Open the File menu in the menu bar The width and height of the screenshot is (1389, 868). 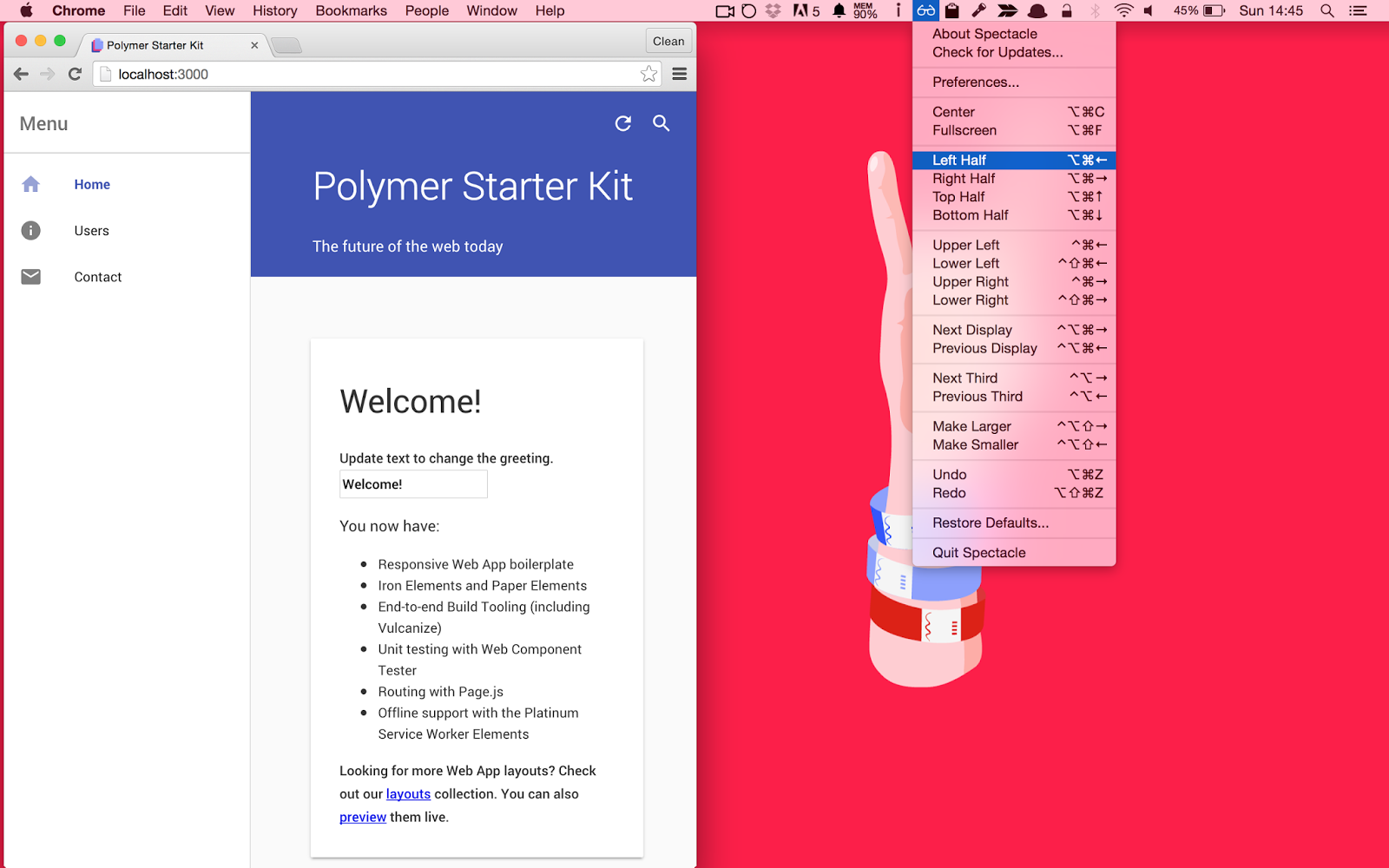point(135,10)
